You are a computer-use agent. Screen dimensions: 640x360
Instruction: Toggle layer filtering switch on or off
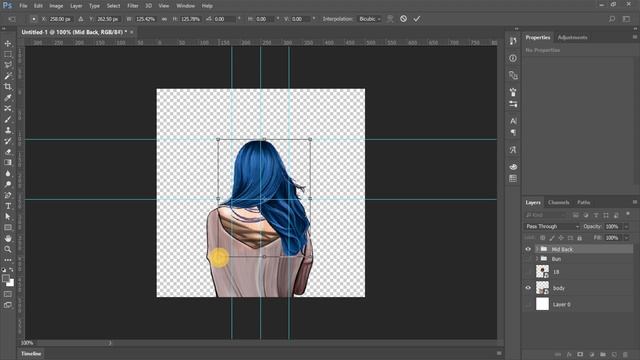[628, 214]
